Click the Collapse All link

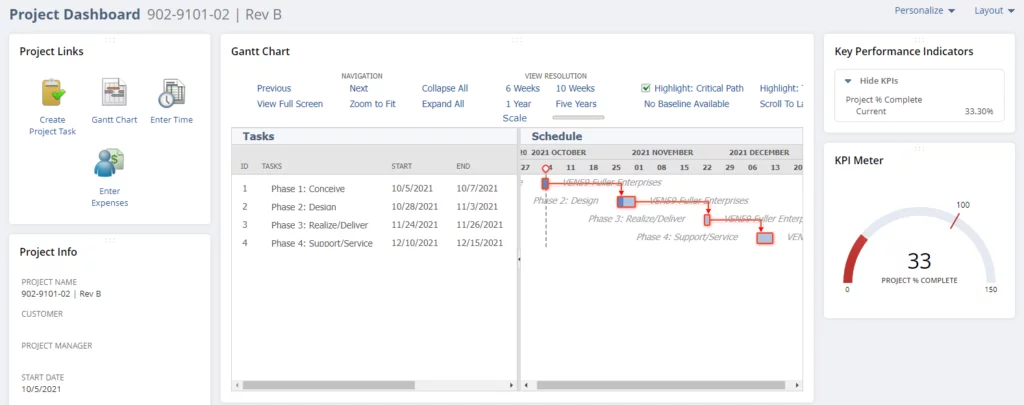click(x=445, y=88)
